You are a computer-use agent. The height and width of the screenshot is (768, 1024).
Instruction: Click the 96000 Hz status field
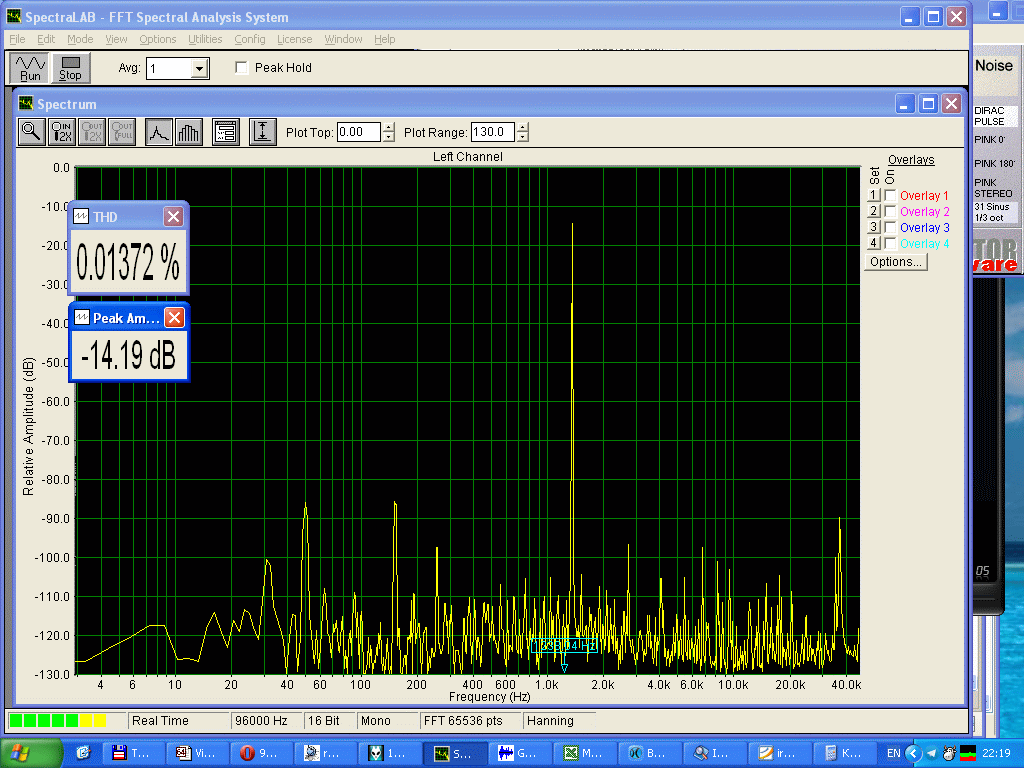click(x=265, y=720)
